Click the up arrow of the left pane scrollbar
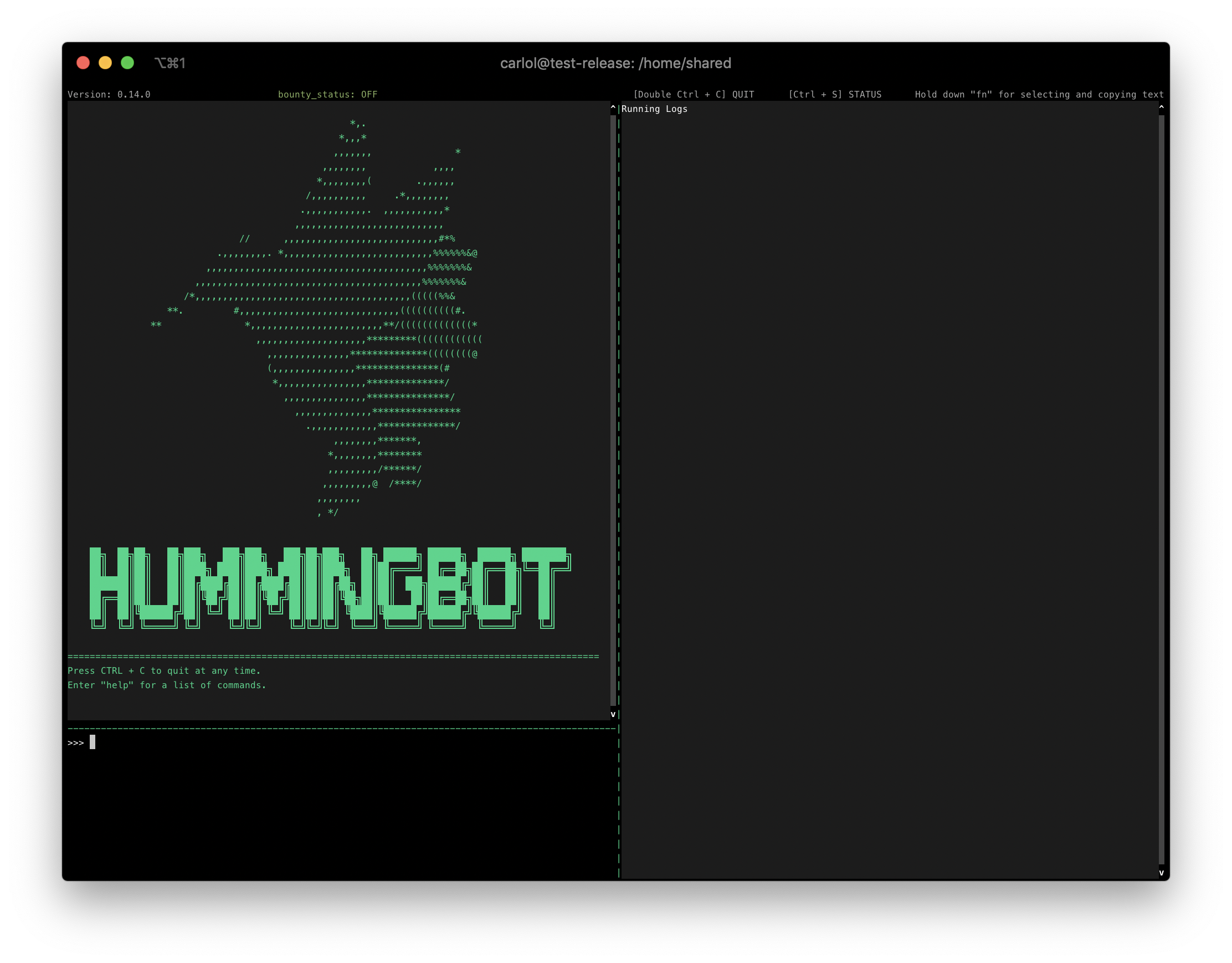Screen dimensions: 1232x963 tap(613, 106)
